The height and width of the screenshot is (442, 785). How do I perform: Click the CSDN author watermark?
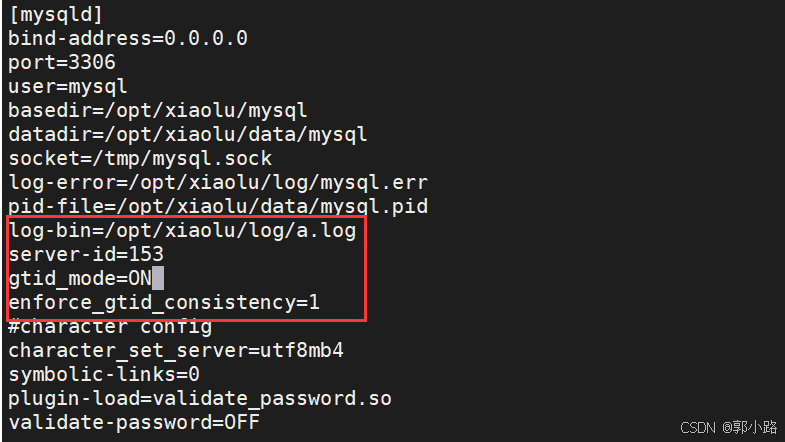pos(728,427)
